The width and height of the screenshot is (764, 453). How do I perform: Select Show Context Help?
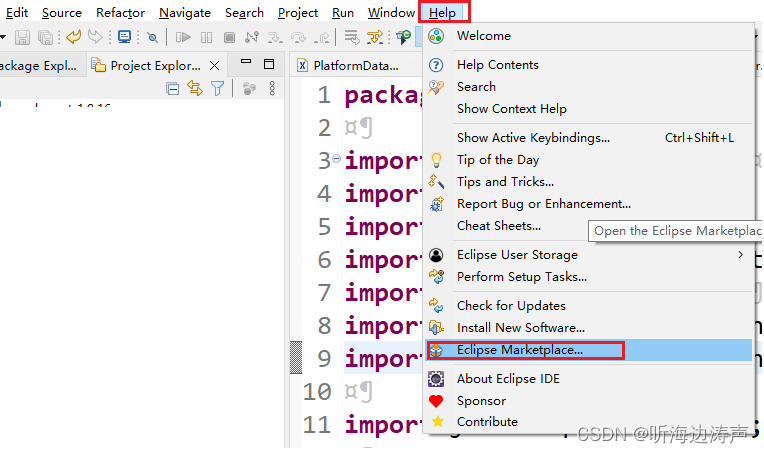589,109
